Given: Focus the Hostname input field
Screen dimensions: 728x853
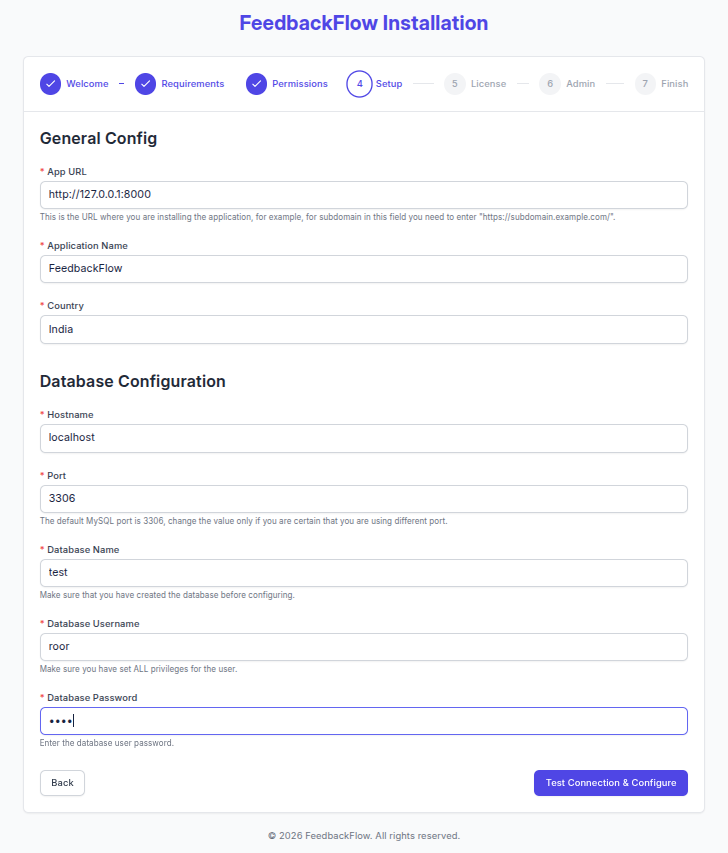Looking at the screenshot, I should click(364, 437).
